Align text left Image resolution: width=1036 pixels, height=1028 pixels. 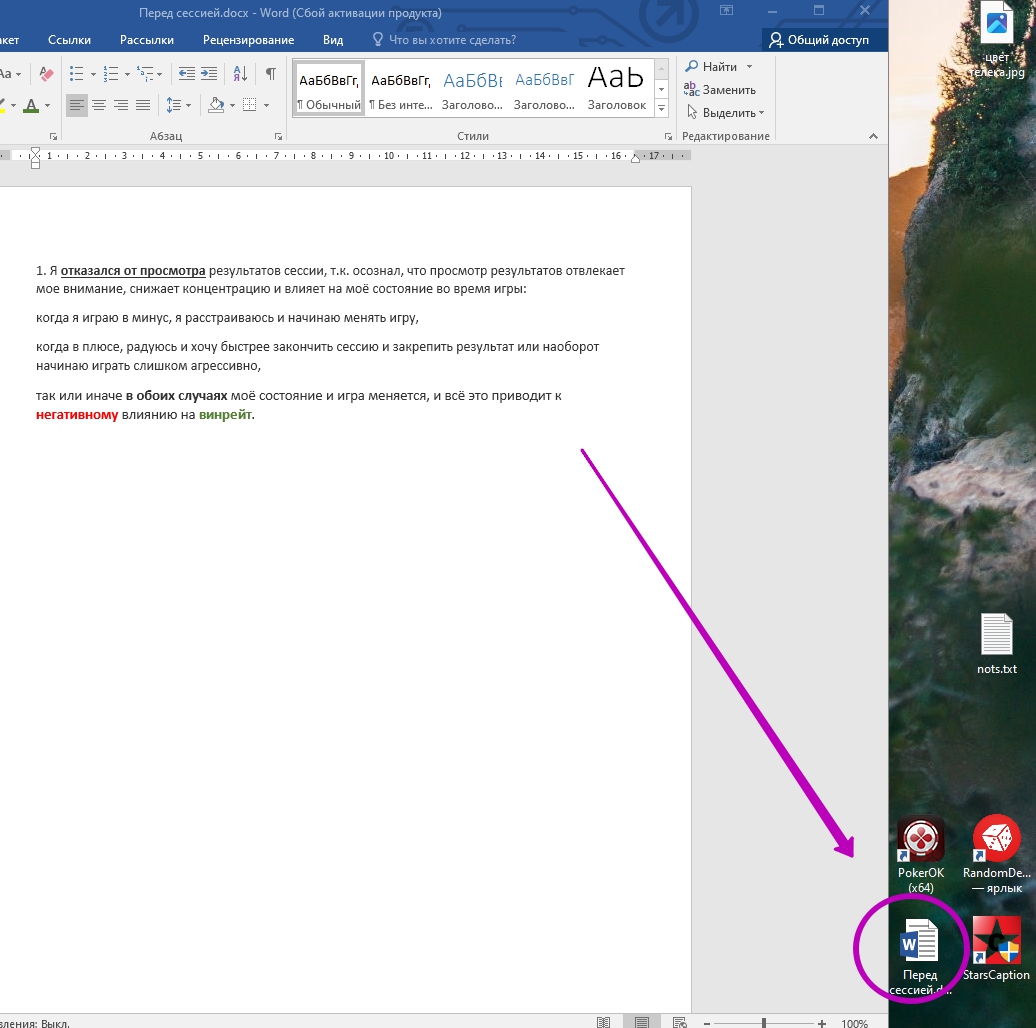pos(77,105)
